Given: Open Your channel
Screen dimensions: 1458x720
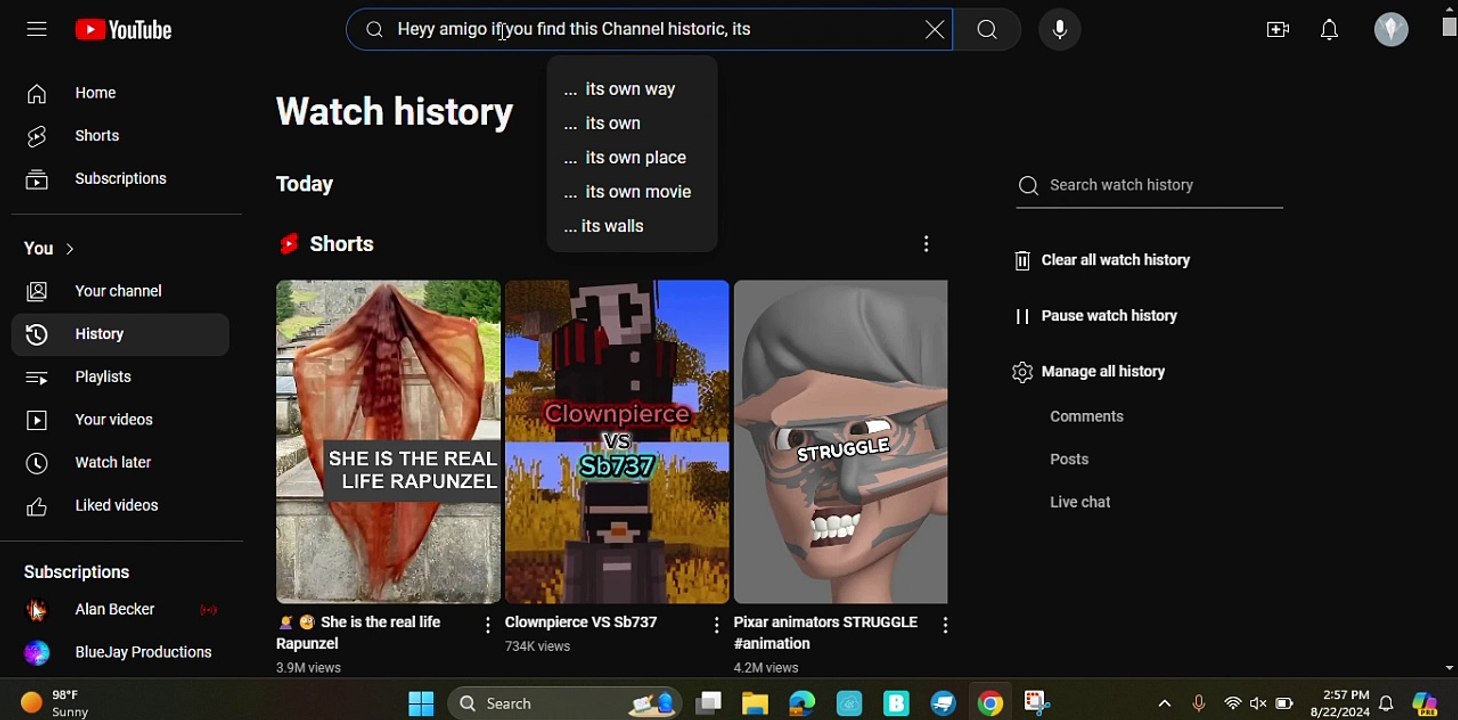Looking at the screenshot, I should coord(120,291).
